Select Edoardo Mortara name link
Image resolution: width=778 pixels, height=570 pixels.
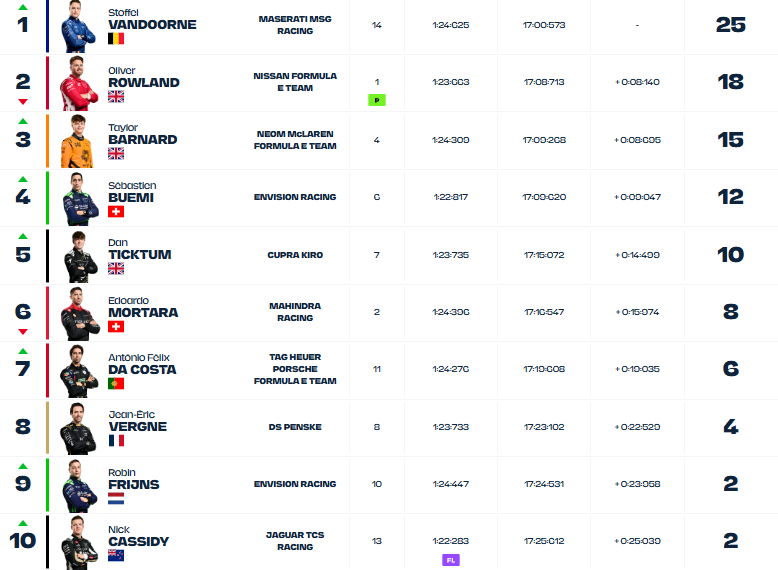click(143, 307)
